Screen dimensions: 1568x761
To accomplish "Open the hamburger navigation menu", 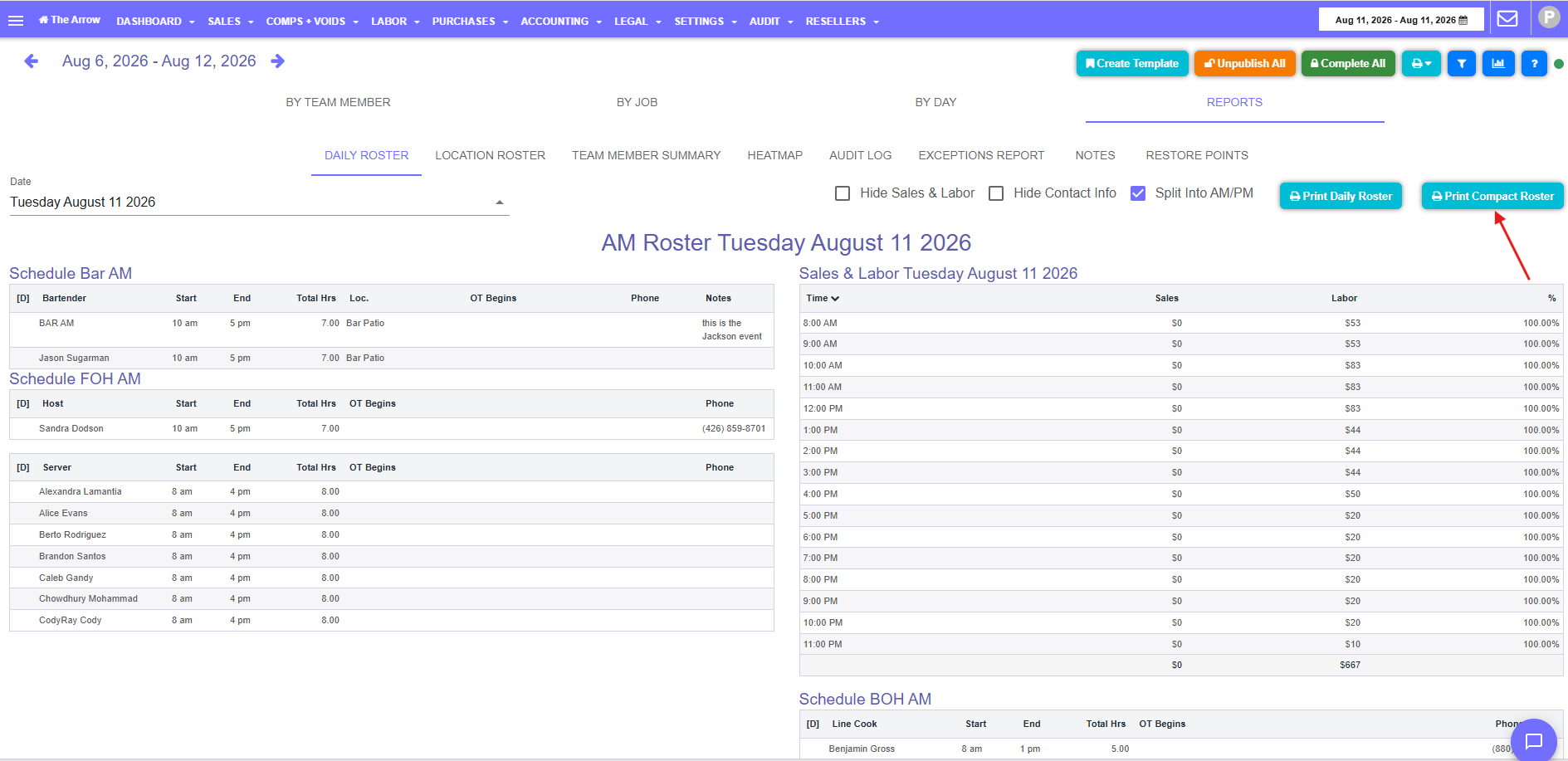I will coord(16,21).
